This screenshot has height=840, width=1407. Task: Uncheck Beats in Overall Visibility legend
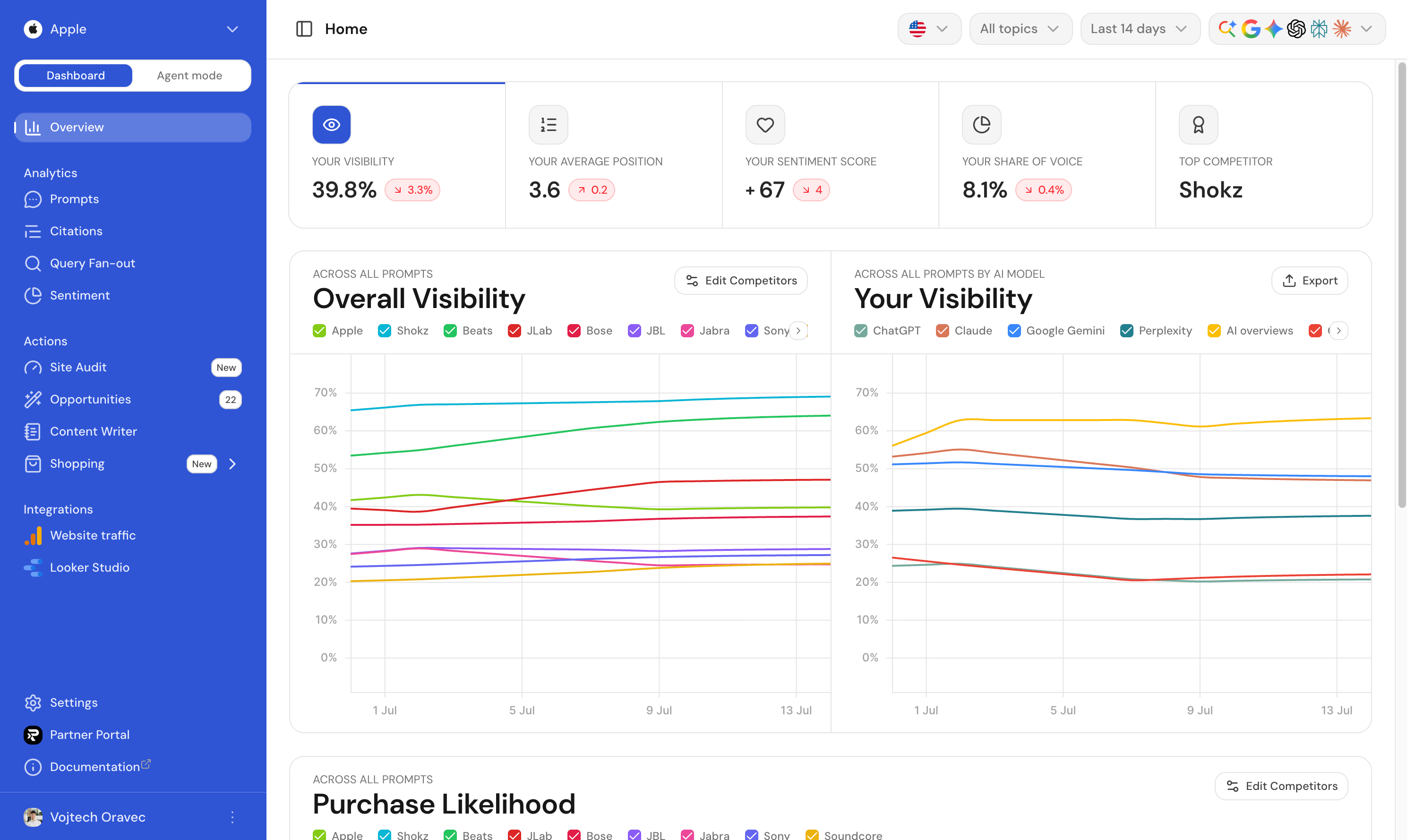(450, 331)
